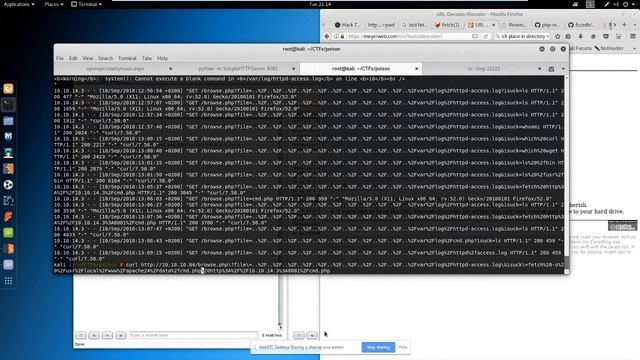Image resolution: width=640 pixels, height=360 pixels.
Task: Open the round black-and-white dock icon
Action: 8,184
